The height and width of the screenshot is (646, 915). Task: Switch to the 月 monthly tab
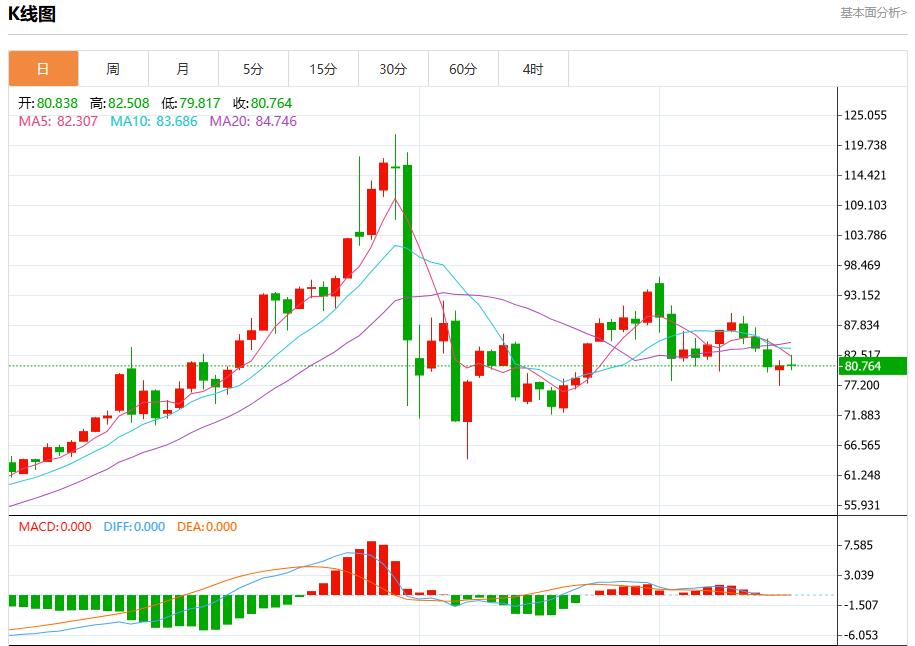pyautogui.click(x=183, y=69)
